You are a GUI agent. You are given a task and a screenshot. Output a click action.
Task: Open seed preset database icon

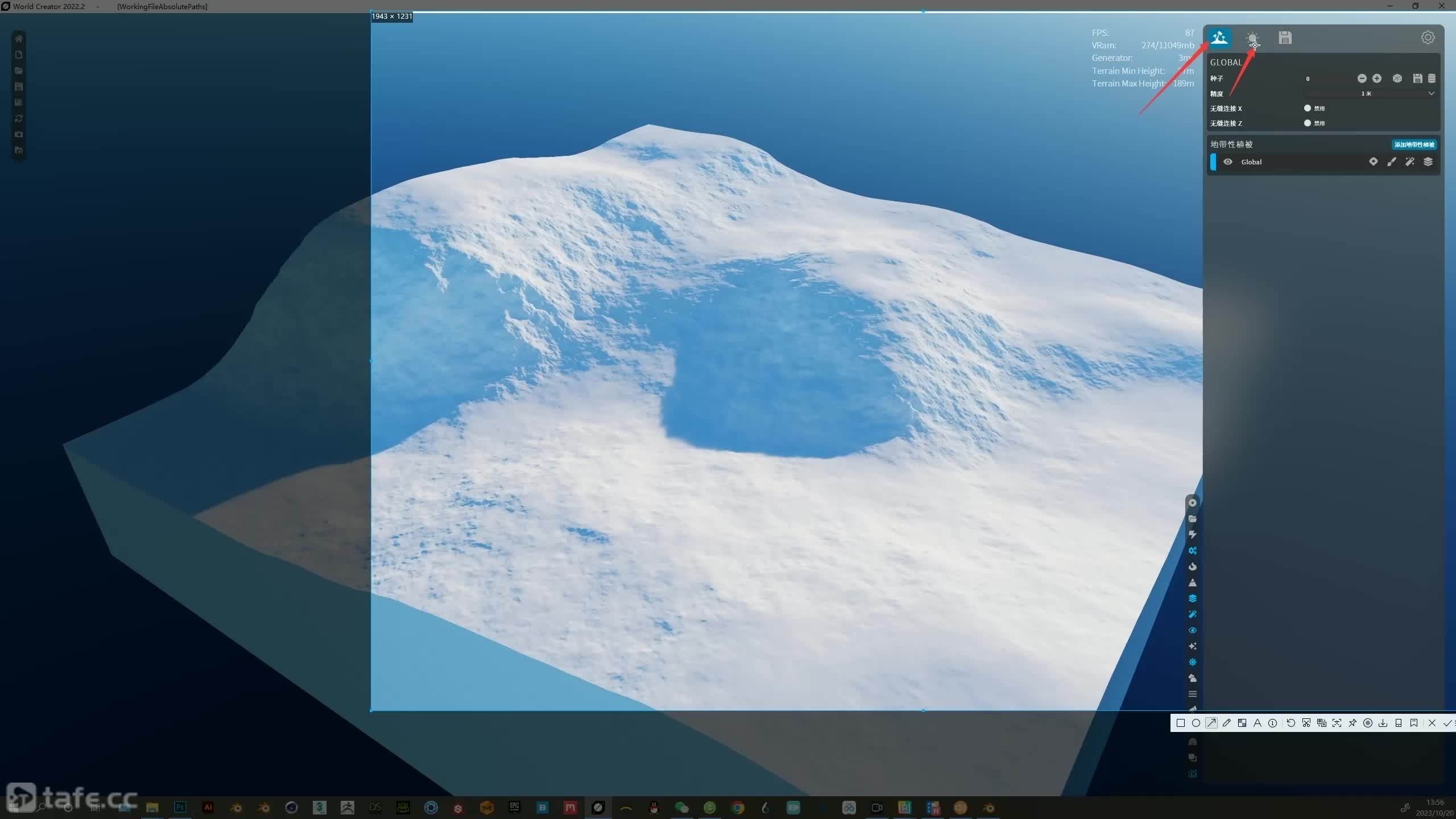pos(1432,78)
